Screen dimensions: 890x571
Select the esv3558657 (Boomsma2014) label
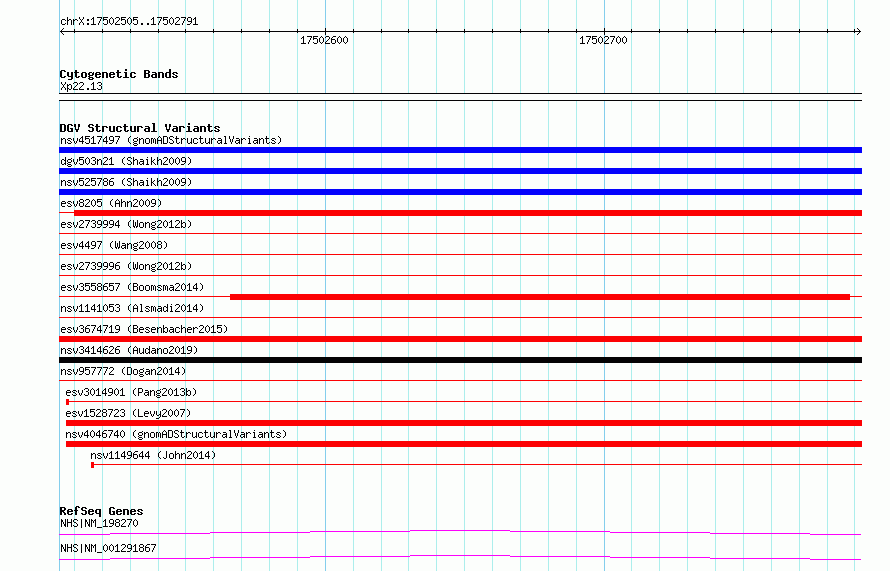(x=132, y=287)
